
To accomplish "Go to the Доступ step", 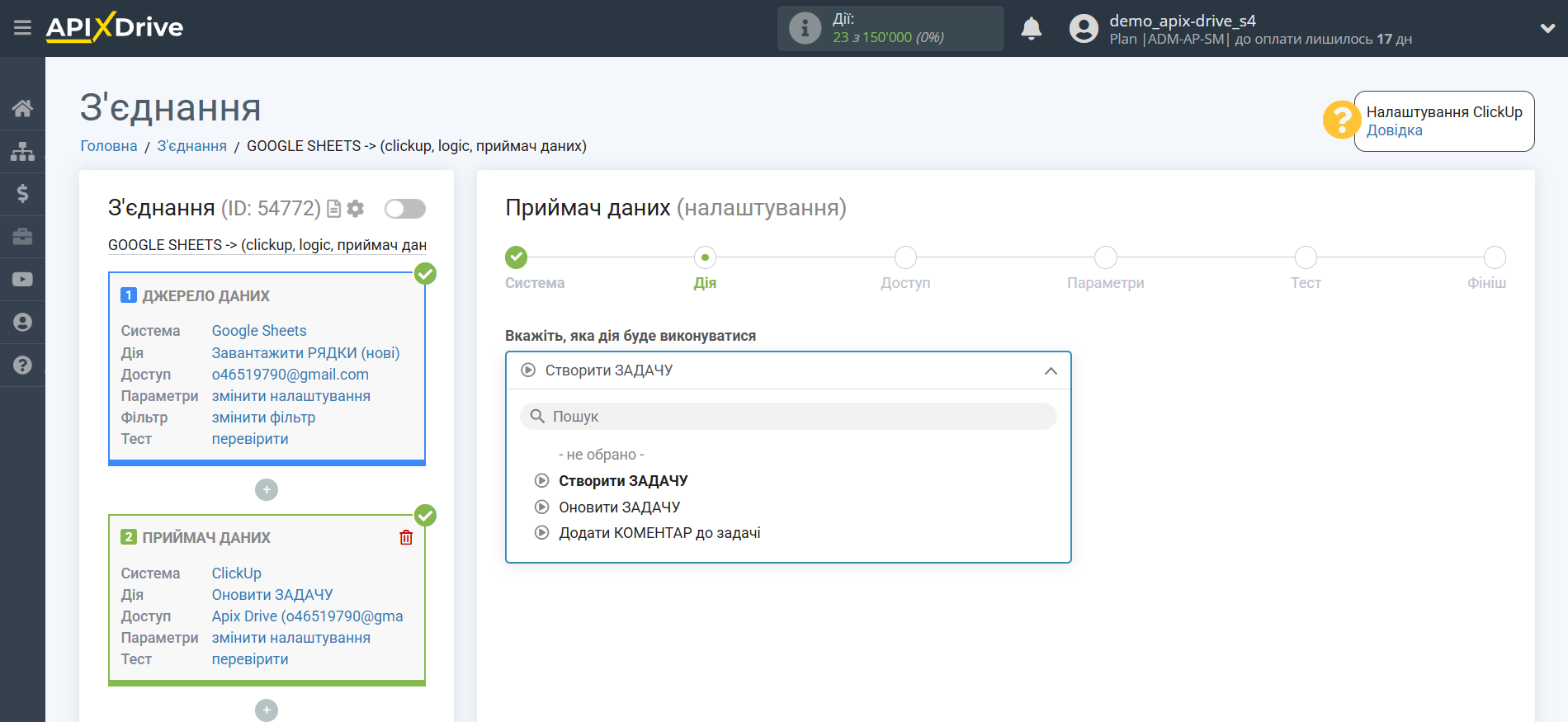I will (905, 257).
